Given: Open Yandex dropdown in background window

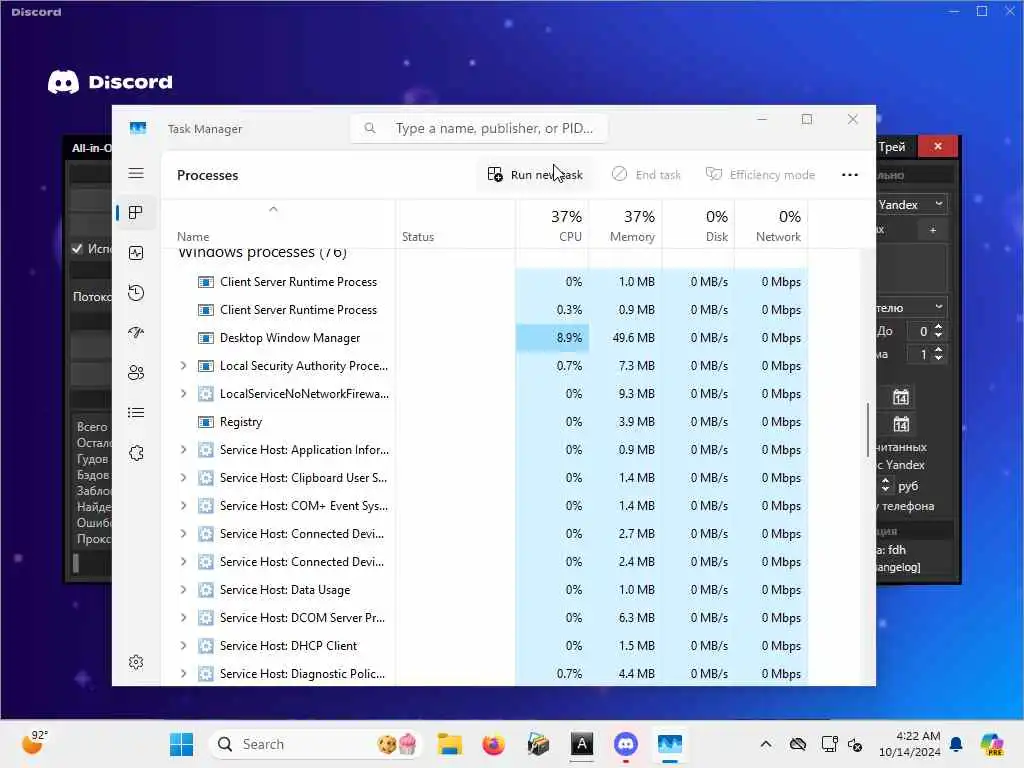Looking at the screenshot, I should 912,204.
